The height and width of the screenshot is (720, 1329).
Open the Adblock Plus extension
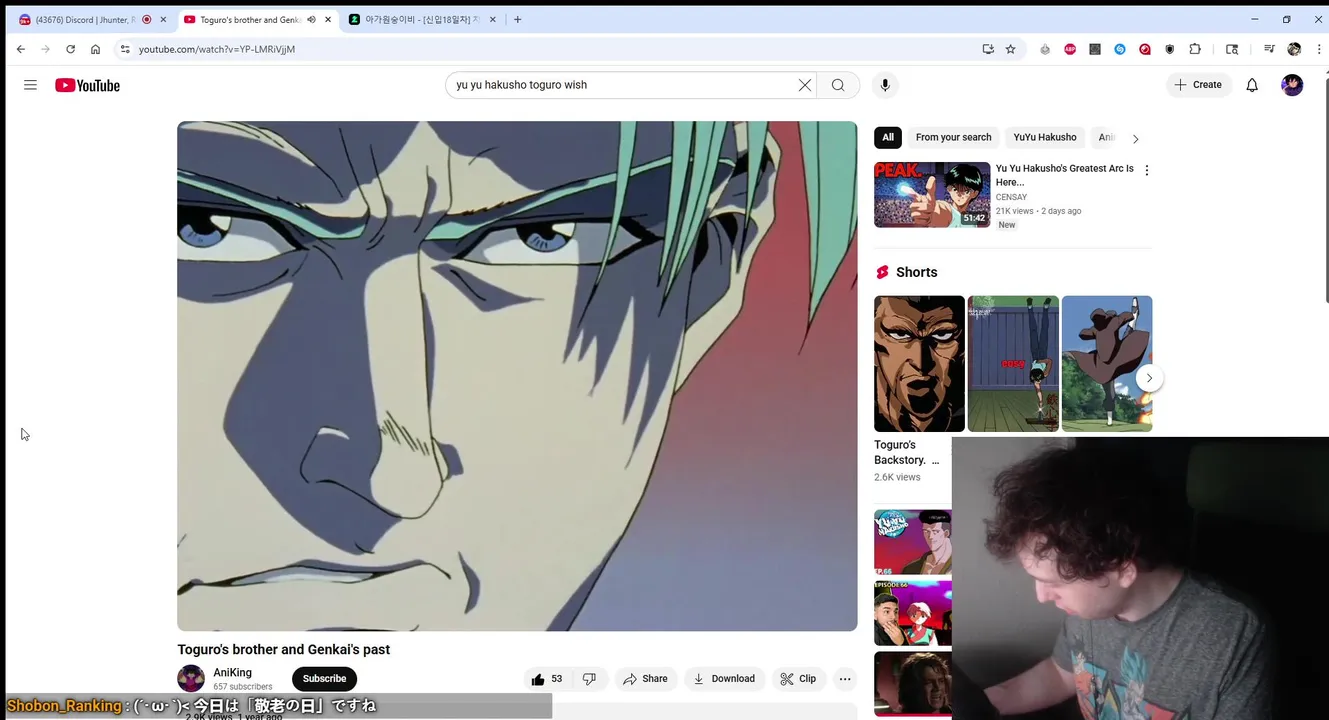1070,49
